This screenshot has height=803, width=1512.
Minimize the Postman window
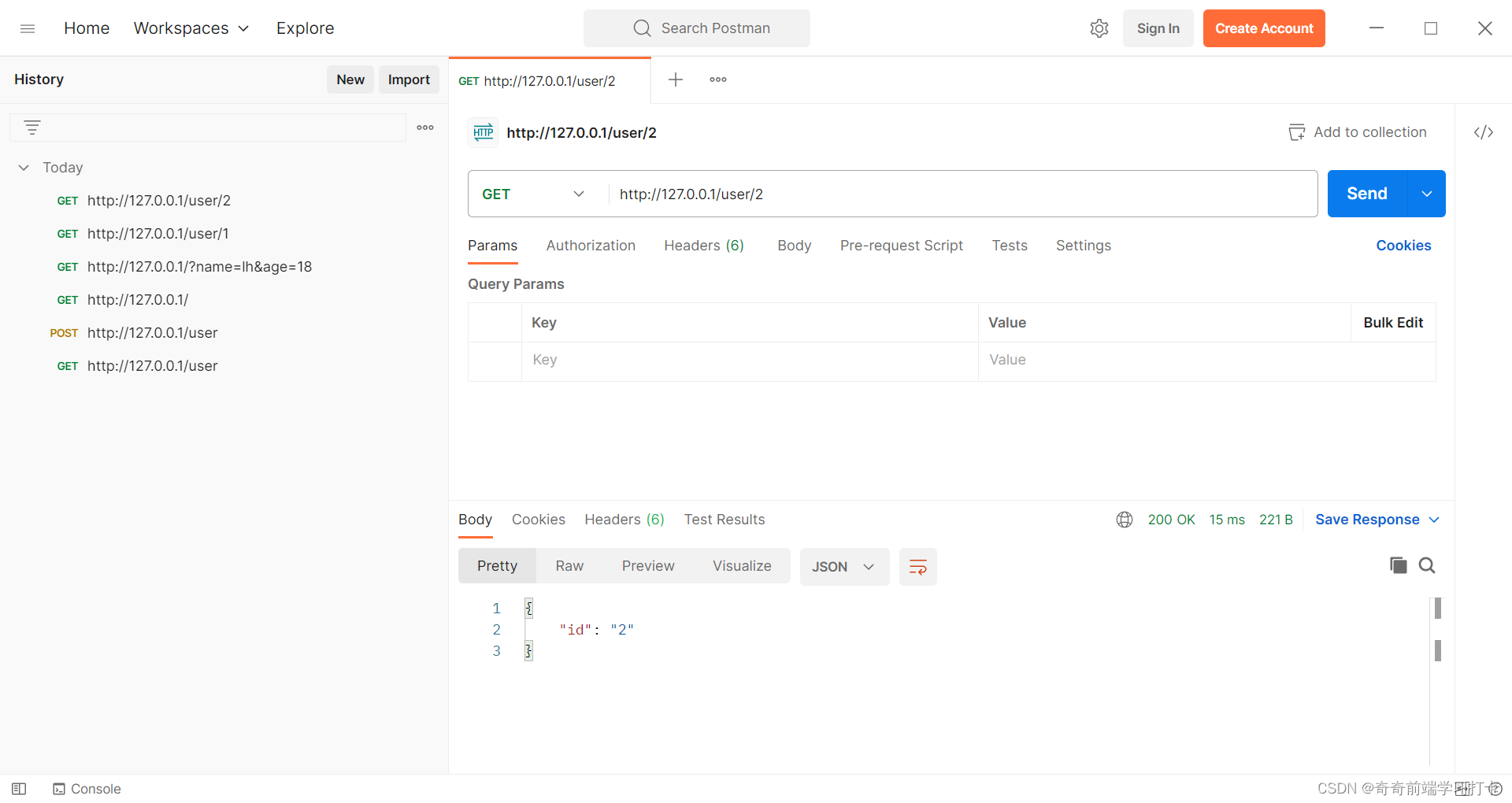click(x=1377, y=28)
